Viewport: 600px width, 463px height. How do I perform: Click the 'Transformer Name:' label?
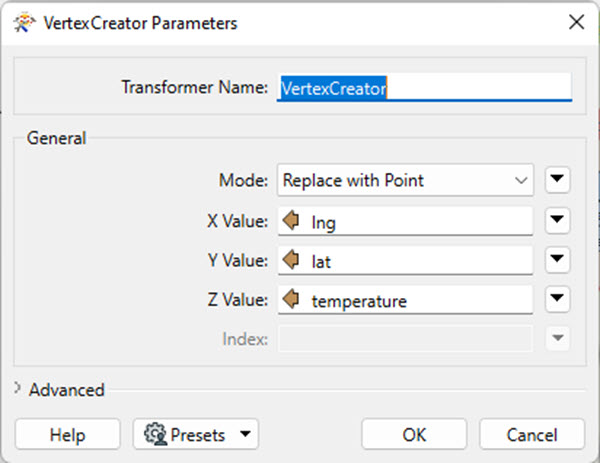point(194,87)
